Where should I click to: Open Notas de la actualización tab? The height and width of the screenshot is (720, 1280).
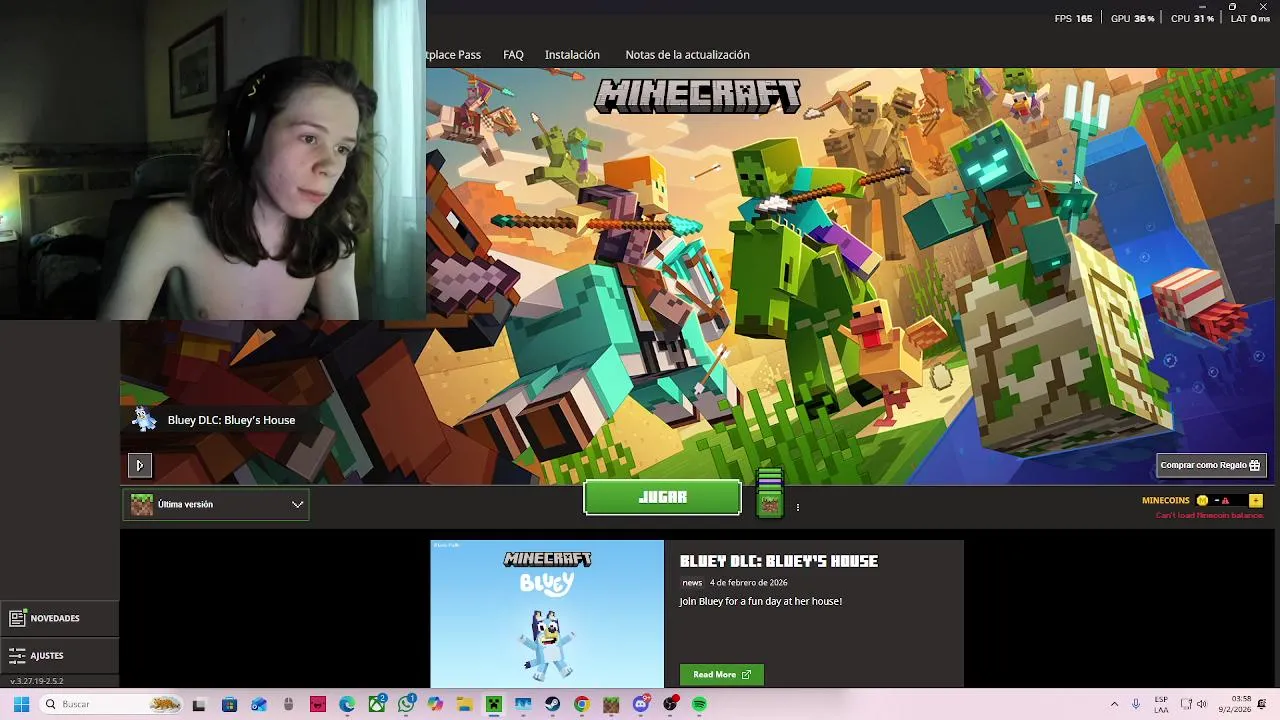coord(687,55)
